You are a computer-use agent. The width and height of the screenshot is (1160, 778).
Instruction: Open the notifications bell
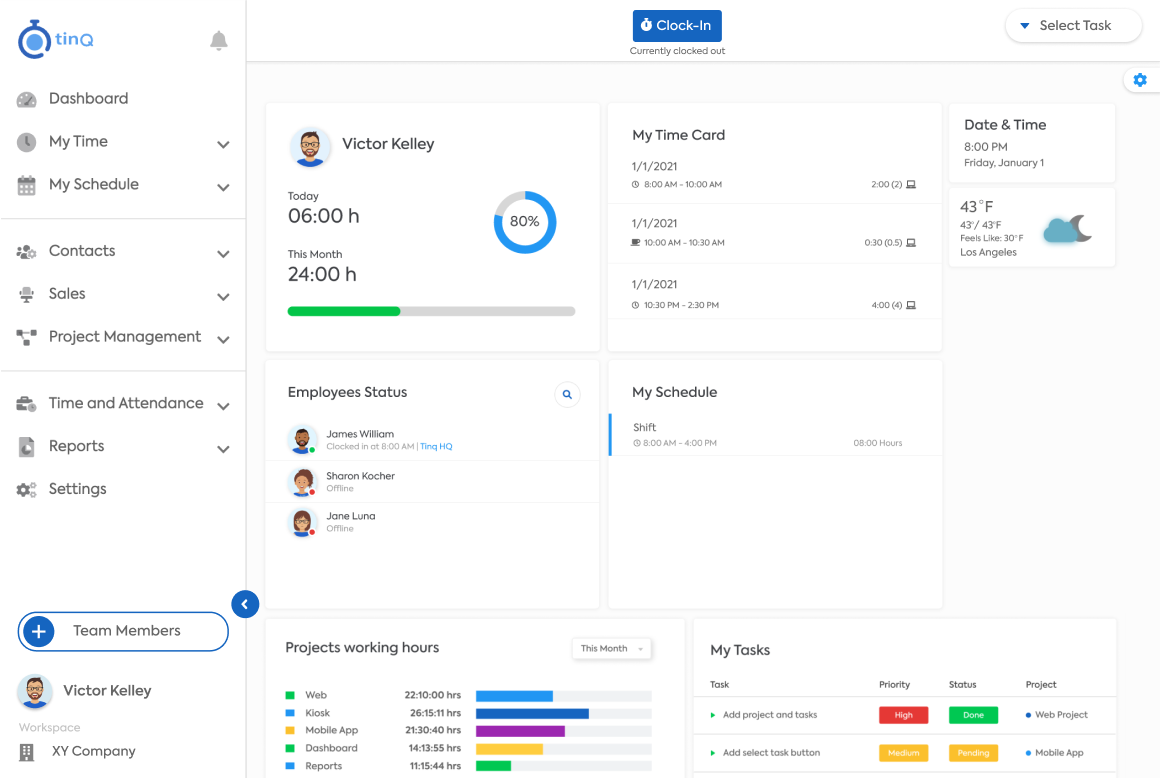[x=218, y=41]
